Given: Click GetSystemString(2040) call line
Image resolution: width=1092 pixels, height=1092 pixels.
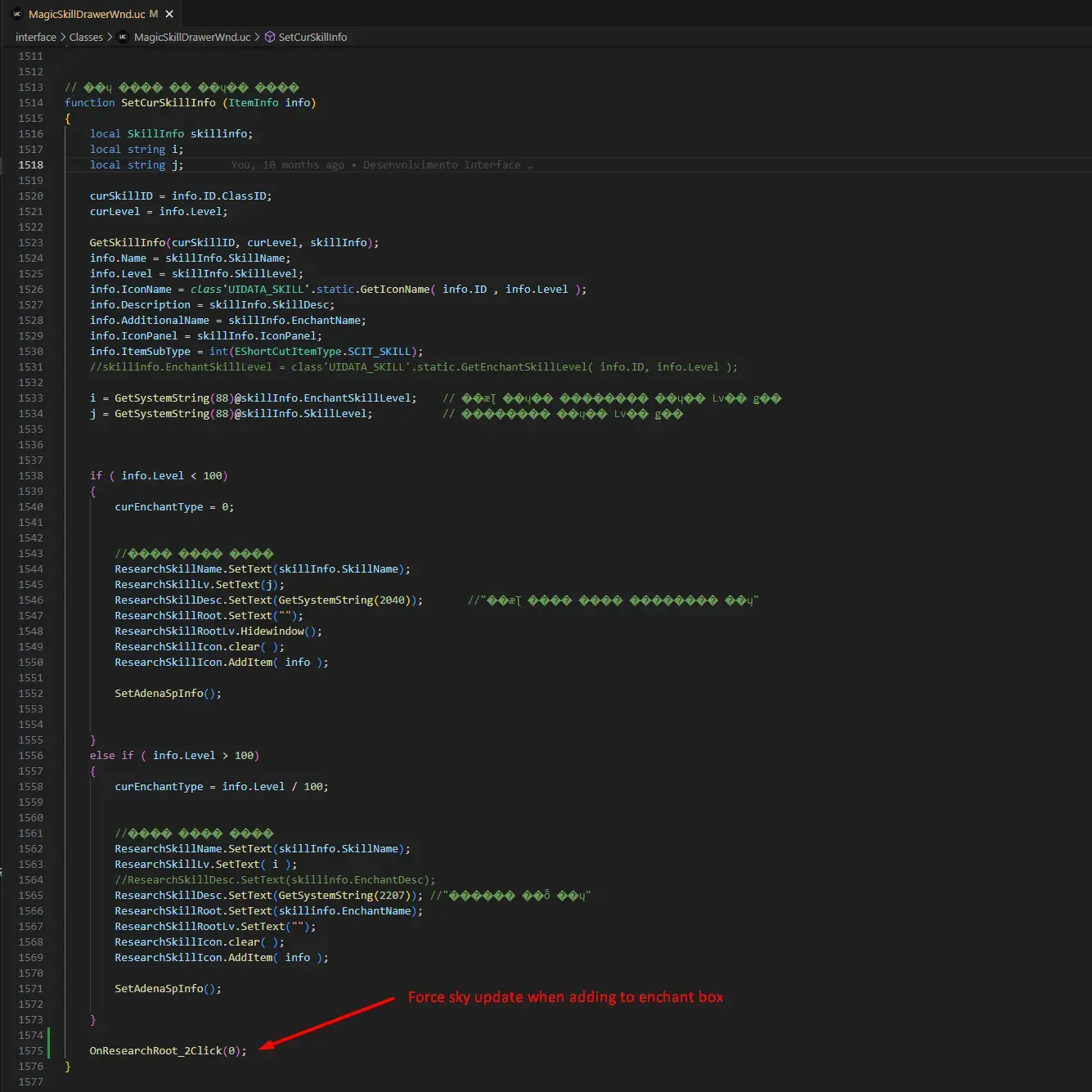Looking at the screenshot, I should [x=269, y=600].
